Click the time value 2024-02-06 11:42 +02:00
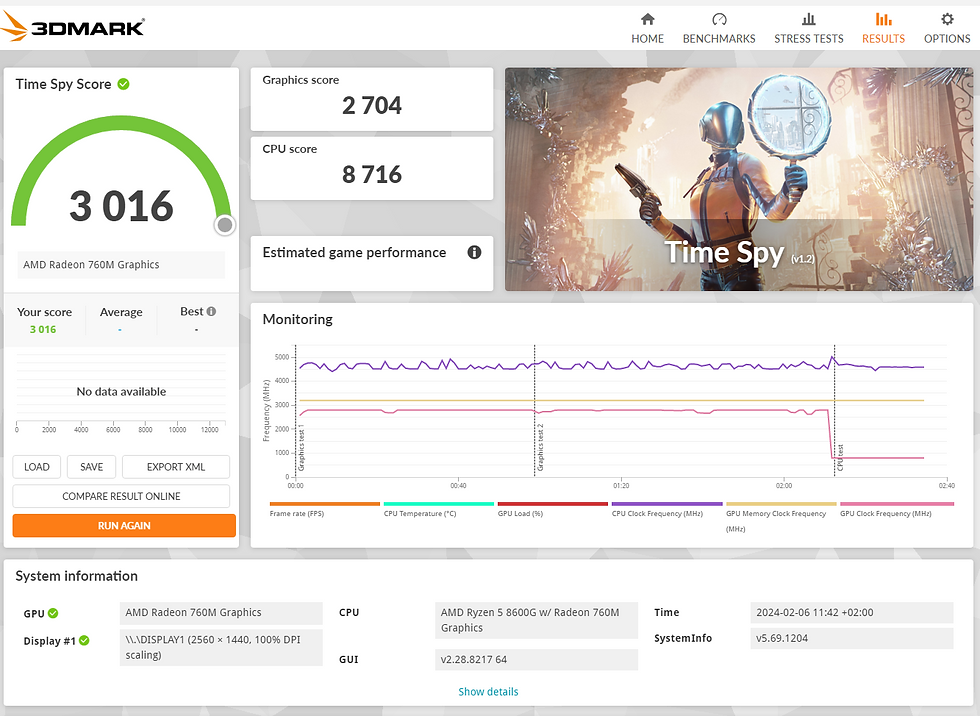Screen dimensions: 980x716 click(852, 613)
